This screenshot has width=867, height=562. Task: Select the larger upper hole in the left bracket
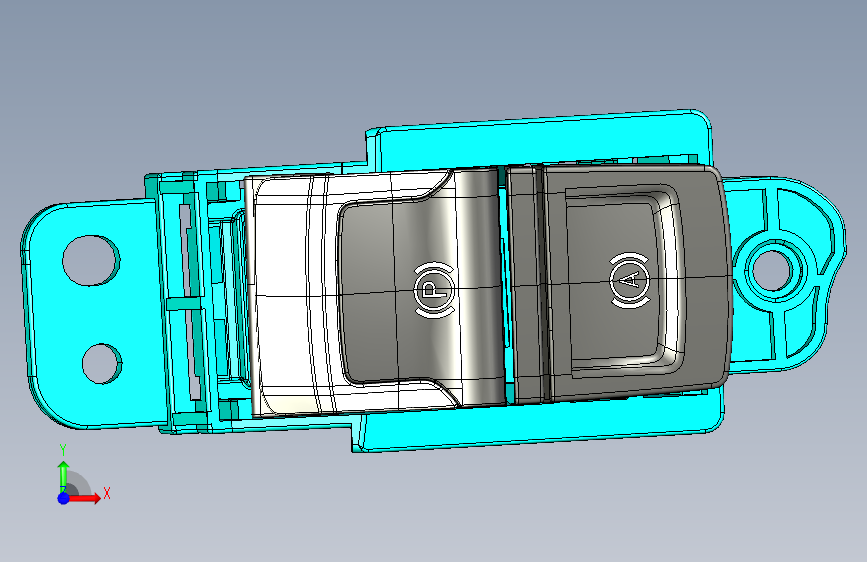[91, 261]
